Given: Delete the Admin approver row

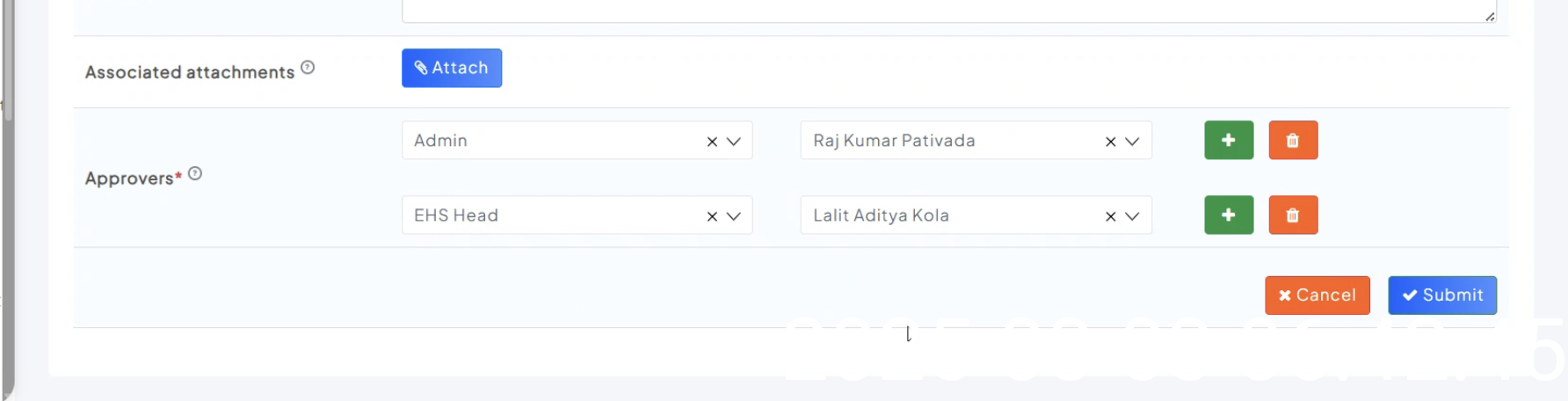Looking at the screenshot, I should [1292, 141].
